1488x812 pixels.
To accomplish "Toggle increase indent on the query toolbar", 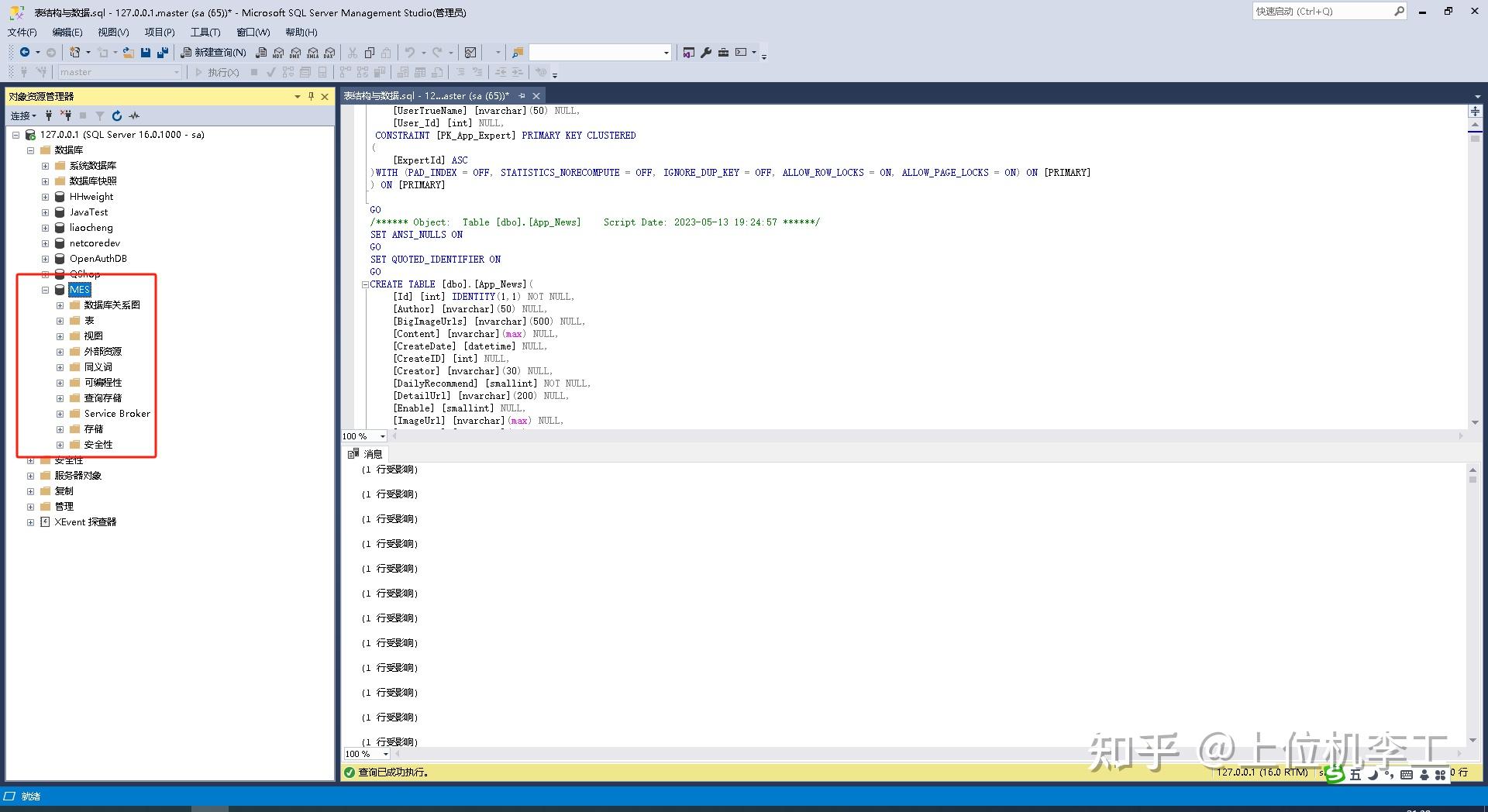I will (517, 72).
